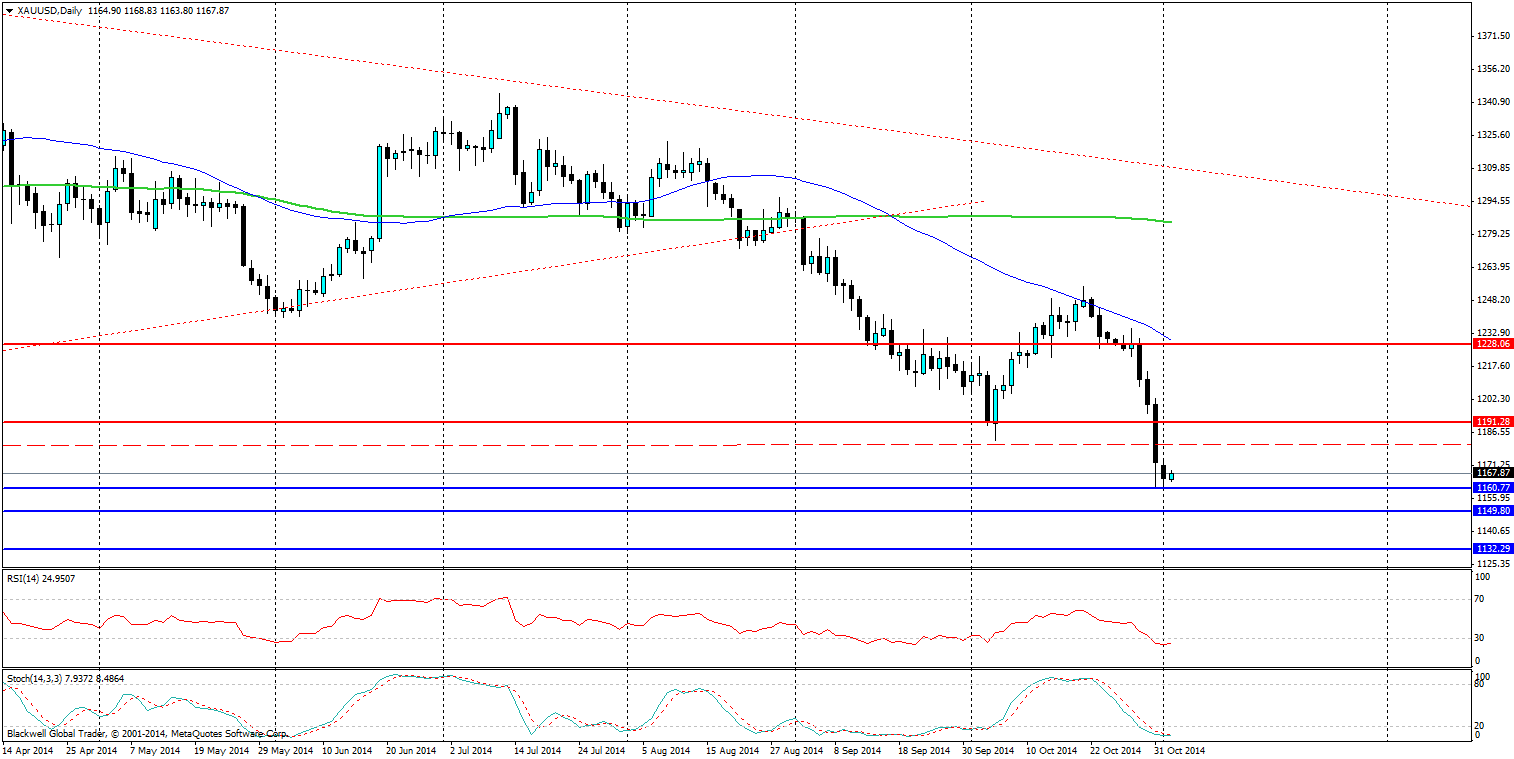This screenshot has height=759, width=1514.
Task: Click the 27 Aug 2014 date label
Action: (797, 750)
